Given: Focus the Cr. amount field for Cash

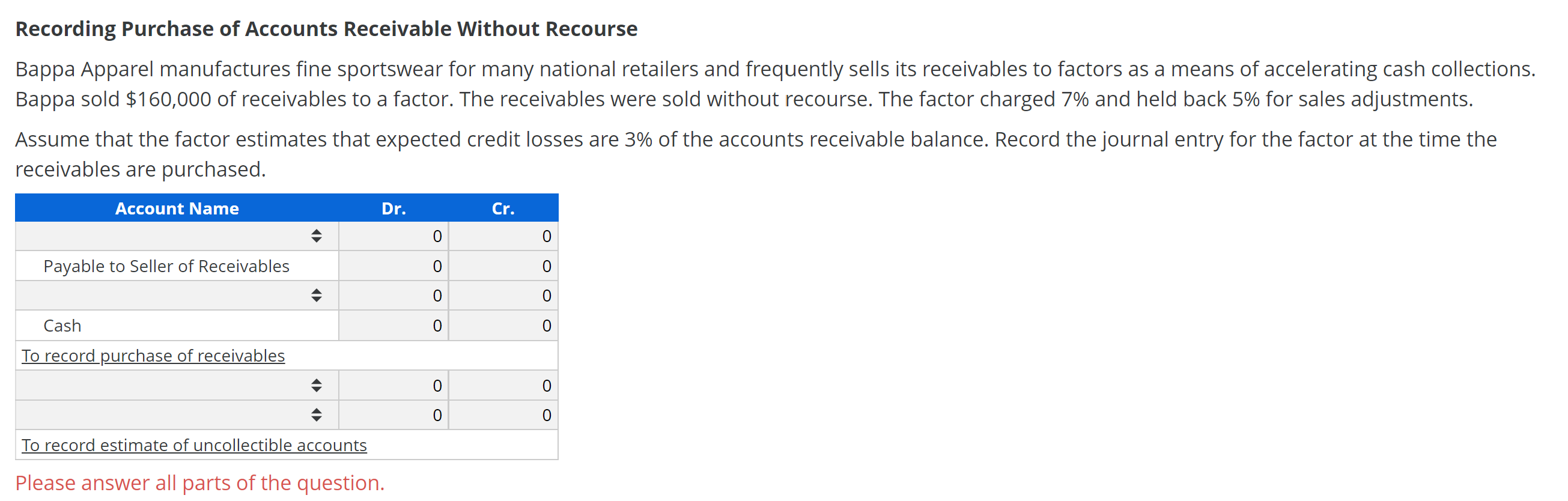Looking at the screenshot, I should [x=503, y=326].
